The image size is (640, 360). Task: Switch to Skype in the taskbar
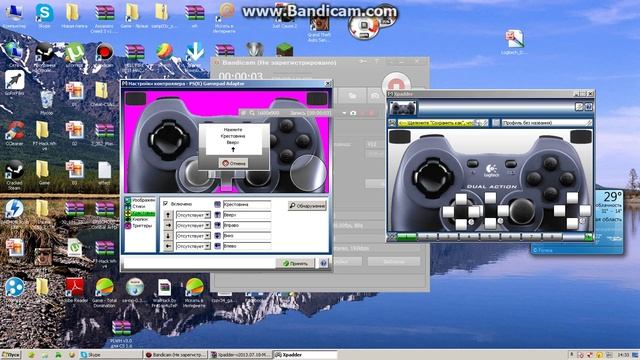(111, 355)
